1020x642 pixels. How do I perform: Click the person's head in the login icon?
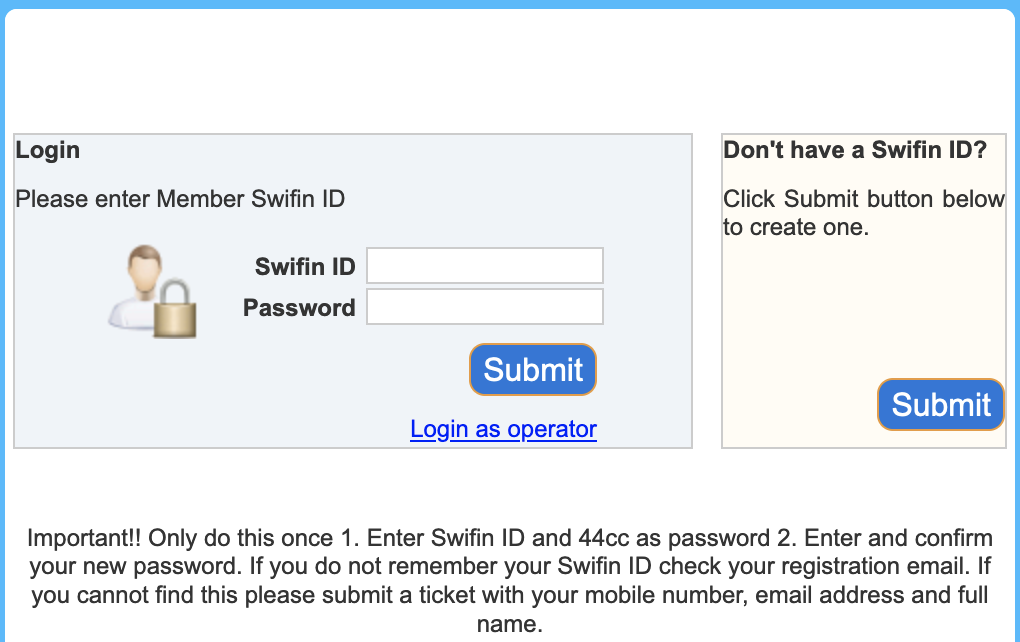pyautogui.click(x=145, y=269)
